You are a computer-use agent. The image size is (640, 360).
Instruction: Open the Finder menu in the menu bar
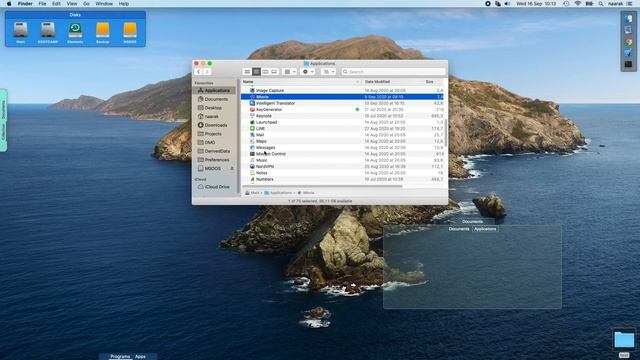[25, 4]
